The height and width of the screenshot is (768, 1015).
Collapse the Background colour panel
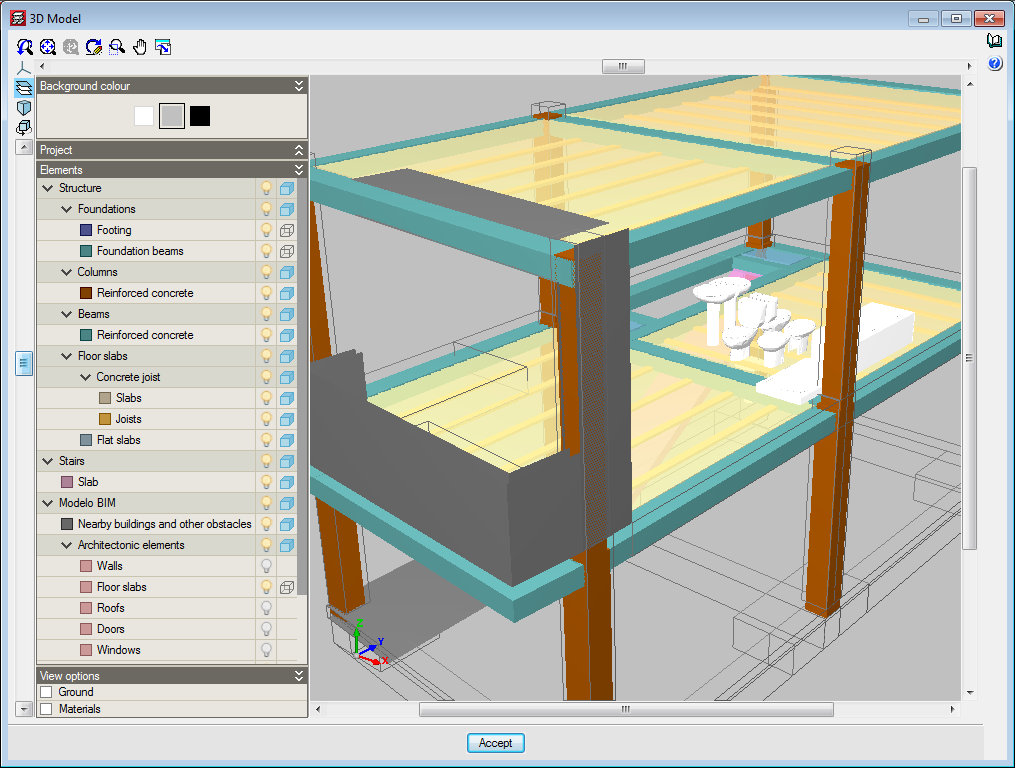(x=298, y=86)
